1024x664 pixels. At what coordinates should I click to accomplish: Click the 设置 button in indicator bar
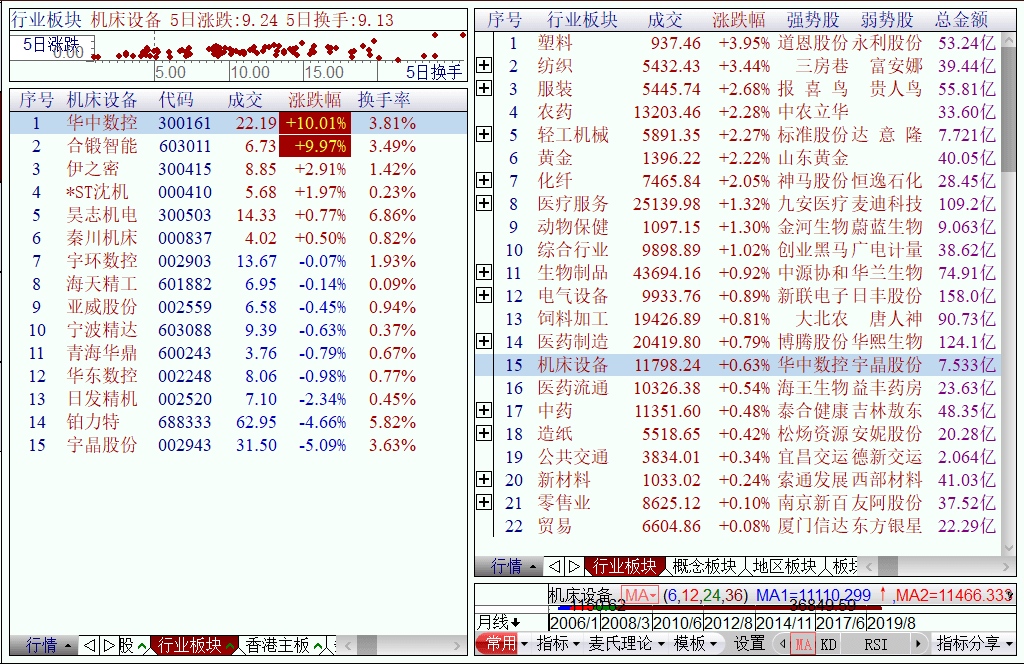[x=749, y=644]
